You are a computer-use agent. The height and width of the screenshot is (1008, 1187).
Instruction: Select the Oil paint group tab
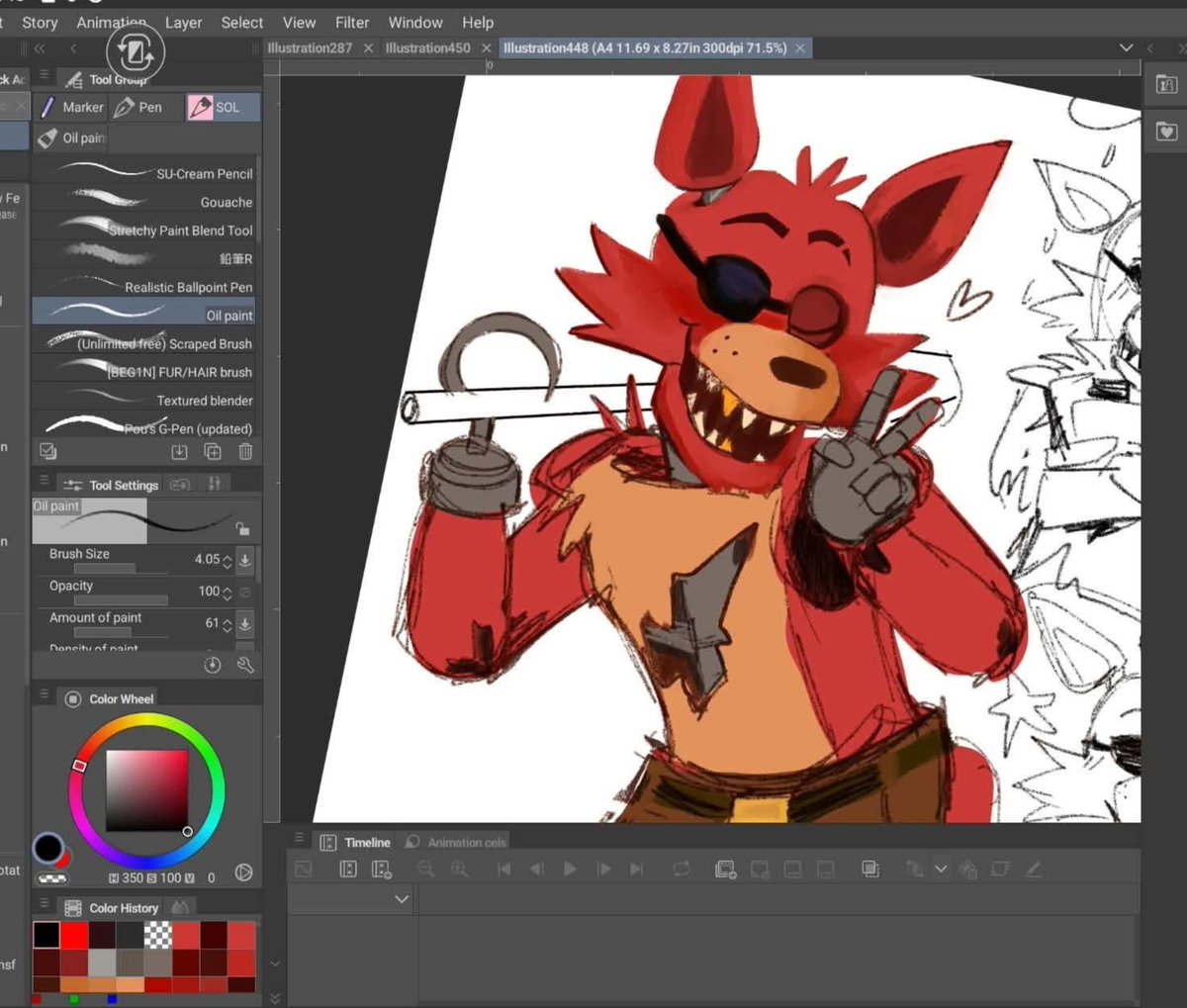[x=70, y=138]
